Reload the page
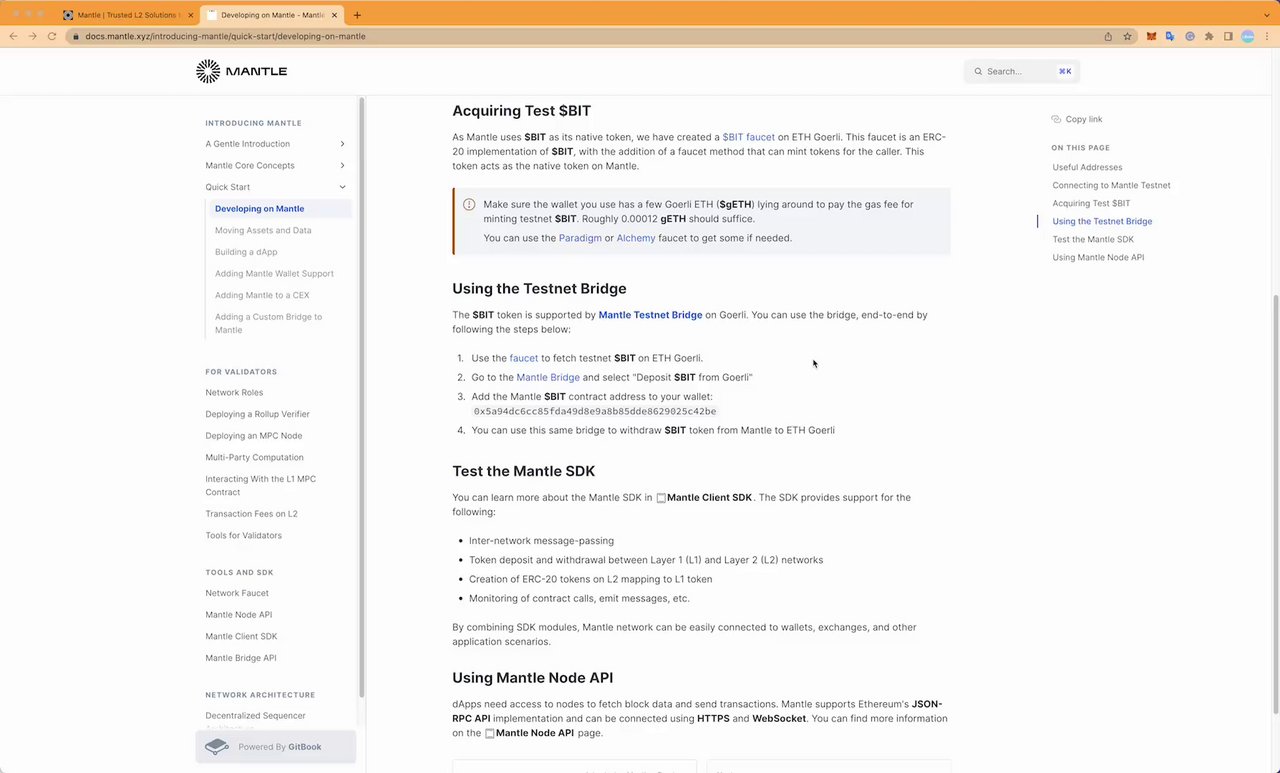 [x=52, y=36]
